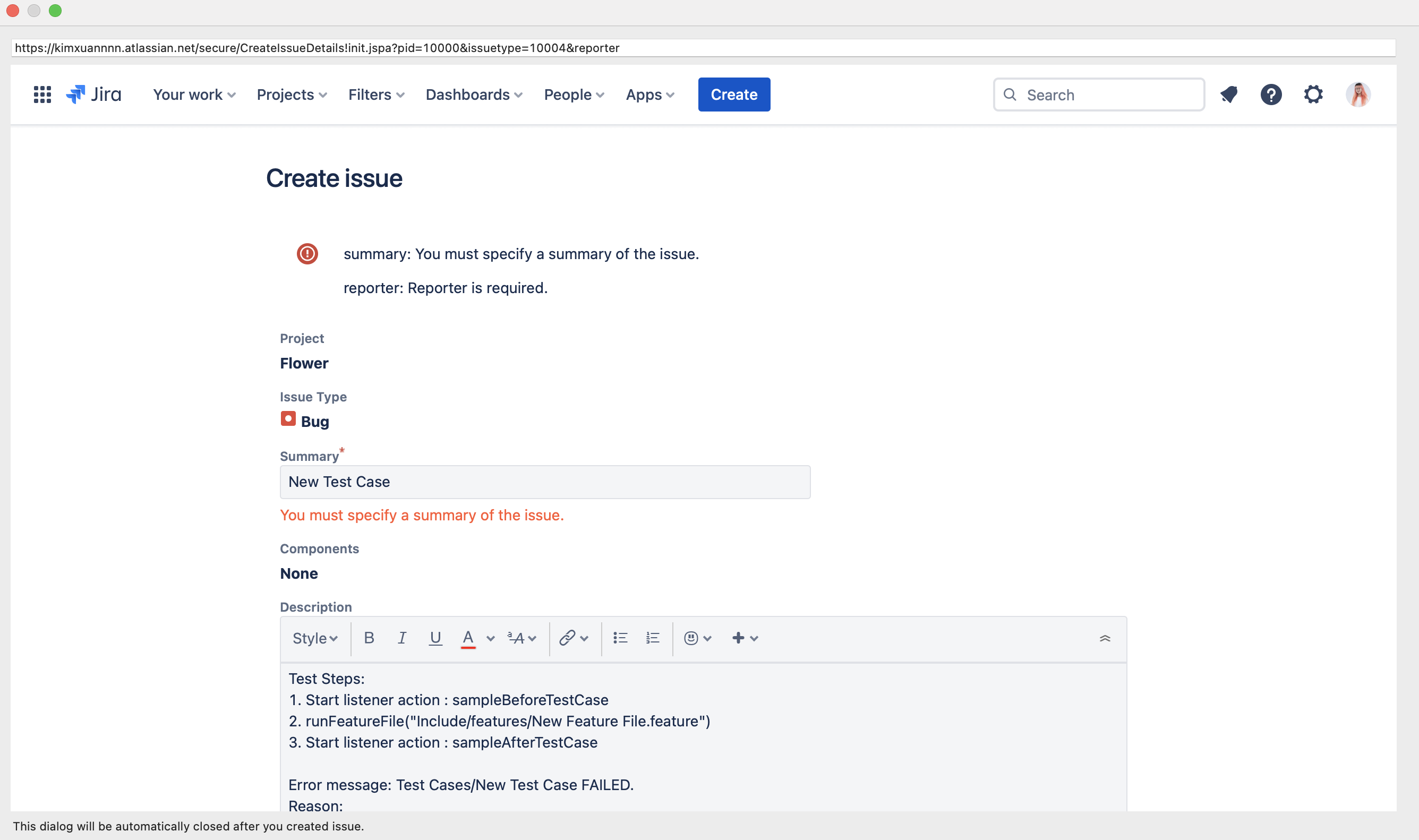The width and height of the screenshot is (1419, 840).
Task: Collapse the description editor toolbar
Action: tap(1105, 638)
